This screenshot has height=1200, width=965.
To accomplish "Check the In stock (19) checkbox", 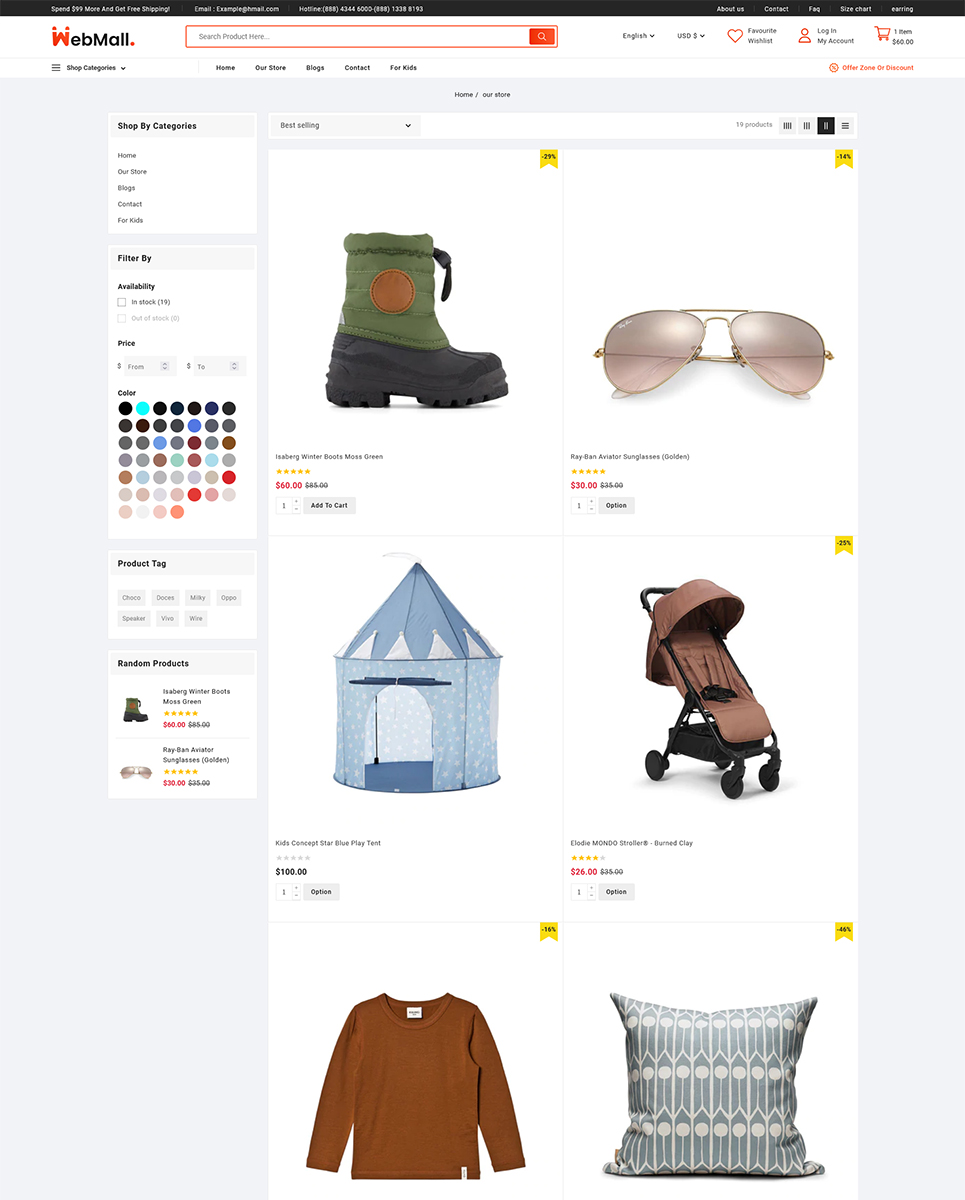I will pyautogui.click(x=122, y=302).
